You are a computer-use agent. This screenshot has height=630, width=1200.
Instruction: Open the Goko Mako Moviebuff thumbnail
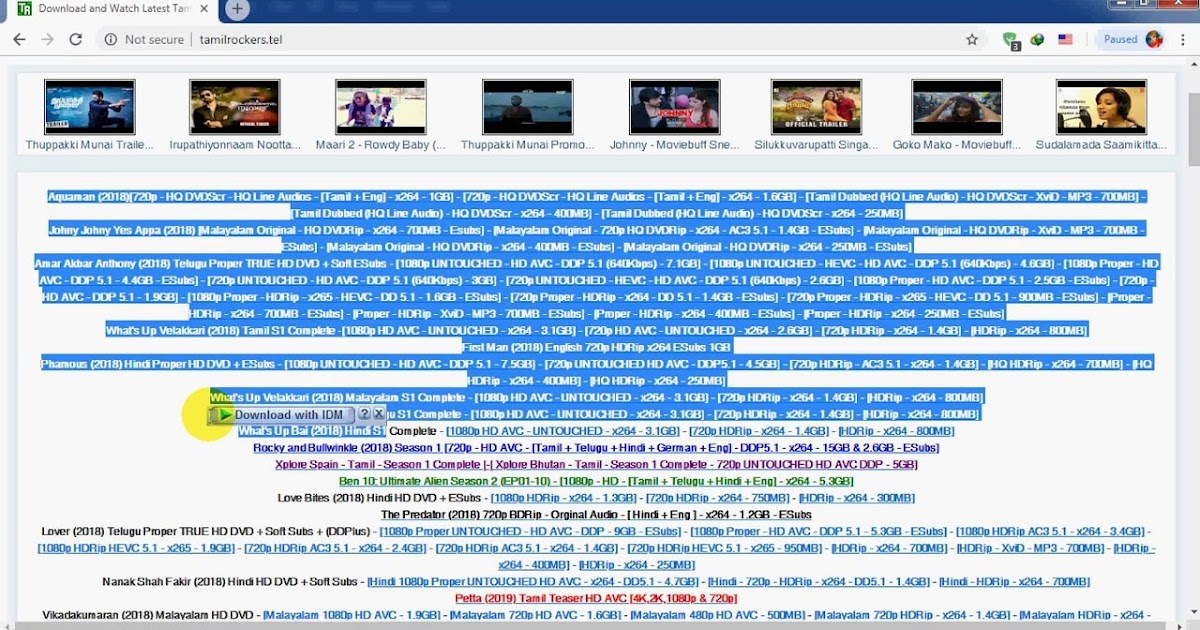click(x=957, y=107)
